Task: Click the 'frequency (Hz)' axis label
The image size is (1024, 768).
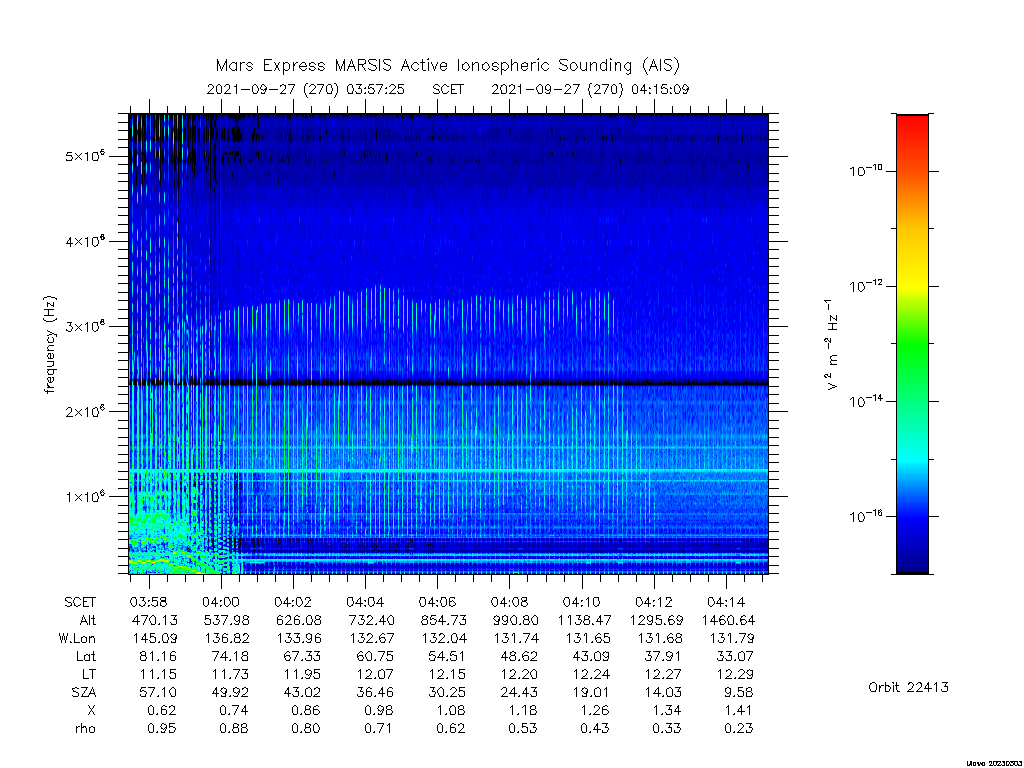Action: [x=50, y=345]
